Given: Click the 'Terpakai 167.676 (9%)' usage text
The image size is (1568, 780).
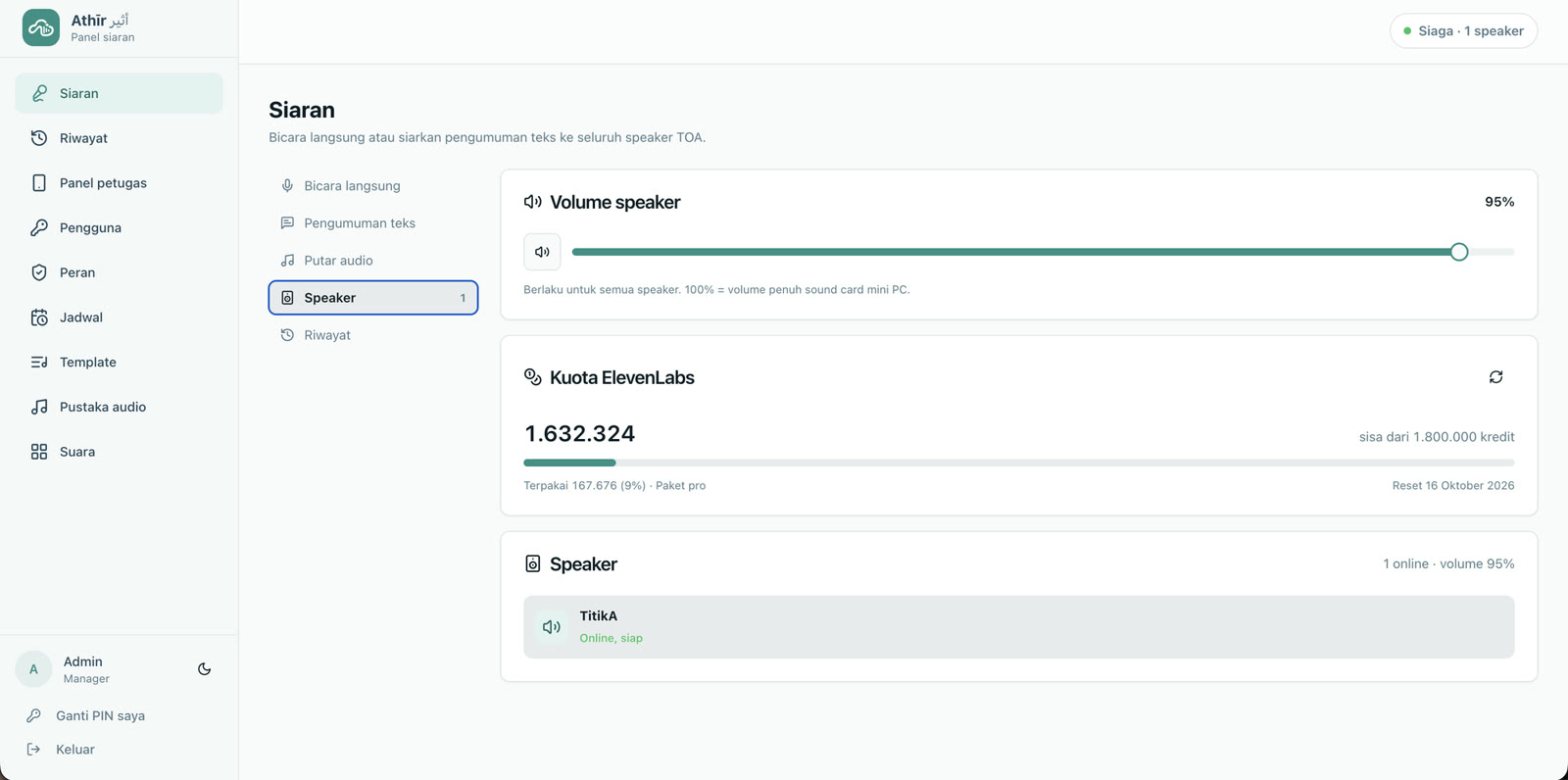Looking at the screenshot, I should [x=585, y=486].
